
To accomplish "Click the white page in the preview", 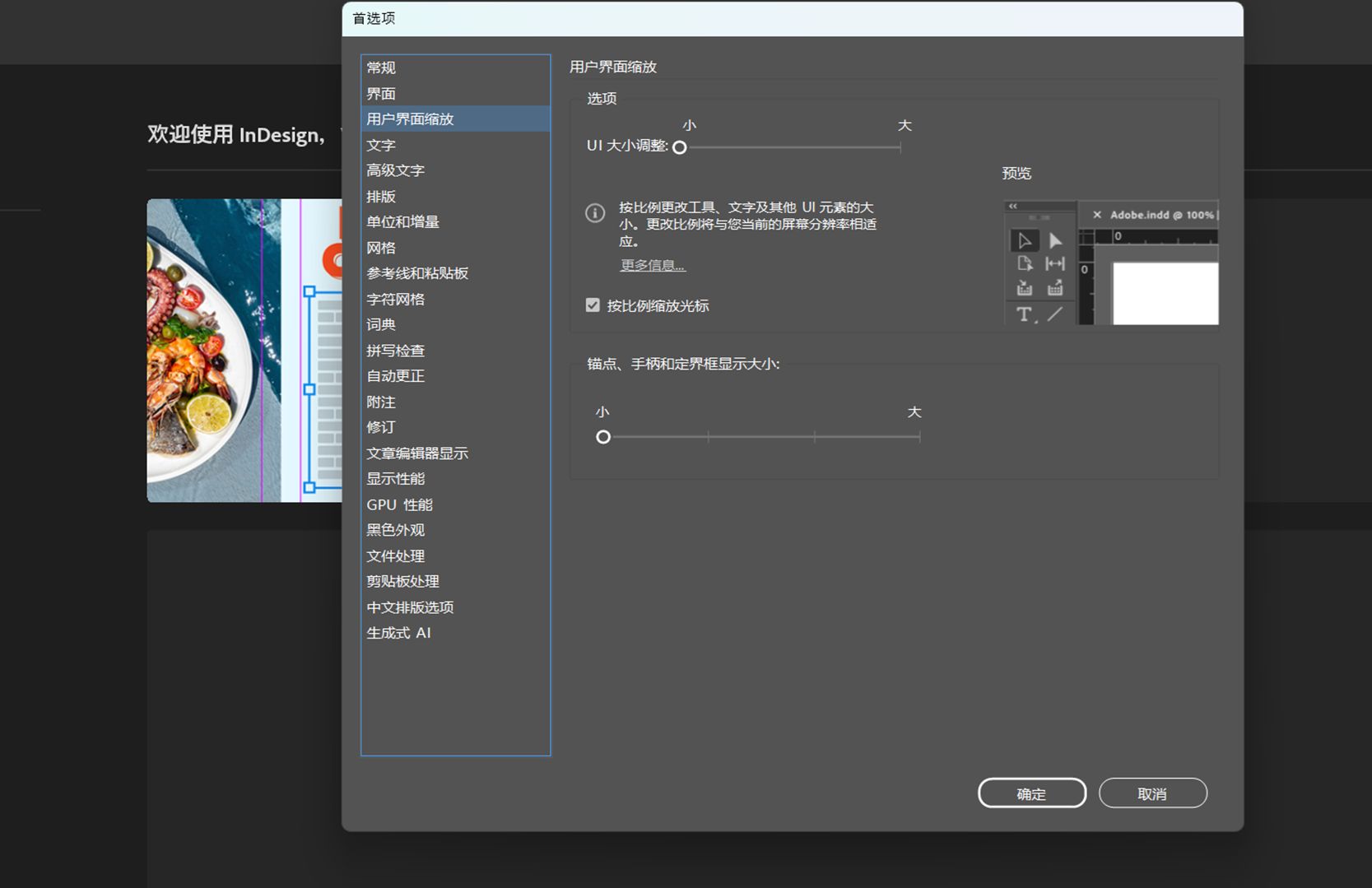I will 1165,294.
